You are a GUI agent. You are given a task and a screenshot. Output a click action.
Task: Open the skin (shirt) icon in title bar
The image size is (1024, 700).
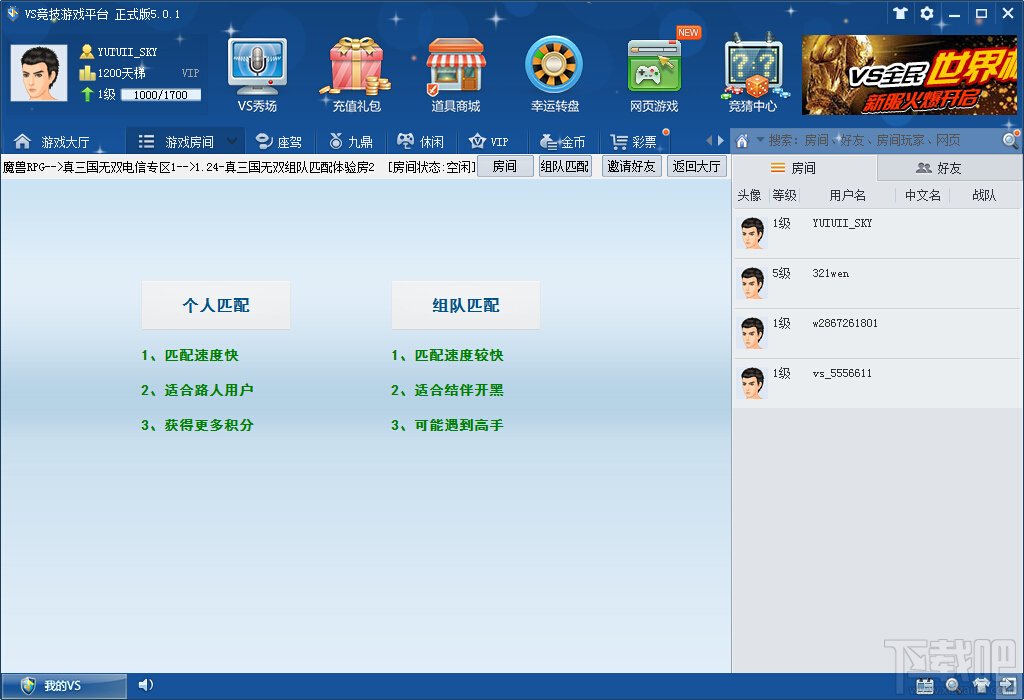(901, 13)
